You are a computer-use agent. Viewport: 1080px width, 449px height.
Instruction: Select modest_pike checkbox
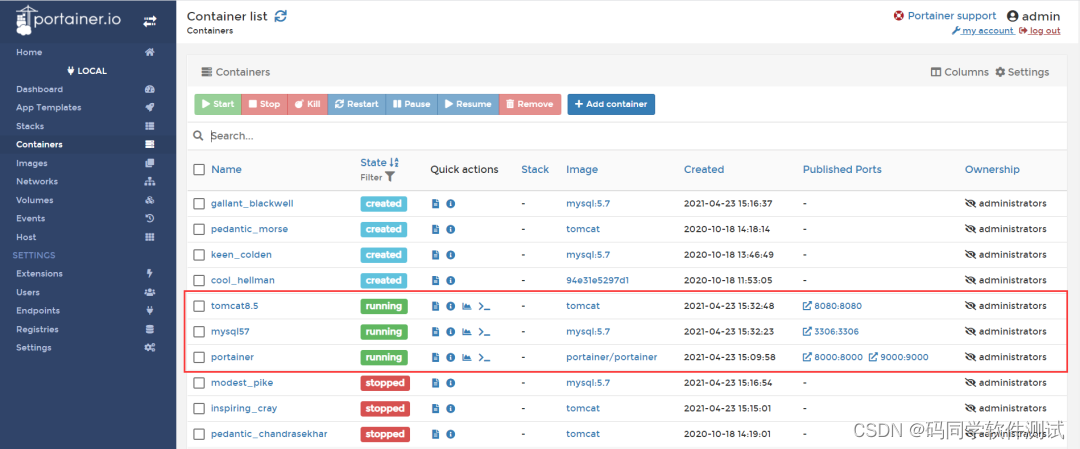pos(199,382)
